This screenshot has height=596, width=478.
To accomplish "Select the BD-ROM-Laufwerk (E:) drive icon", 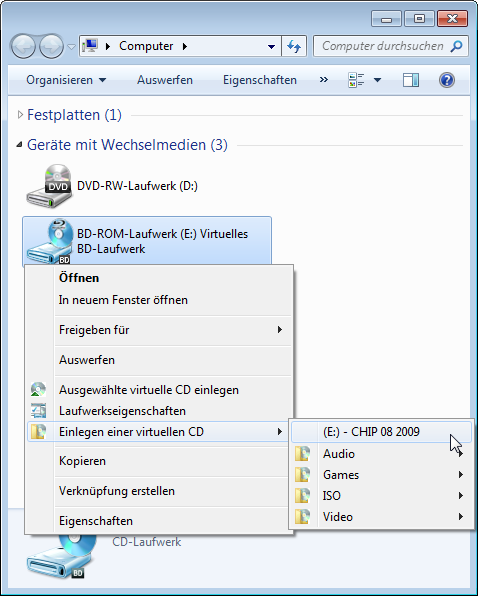I will coord(49,242).
